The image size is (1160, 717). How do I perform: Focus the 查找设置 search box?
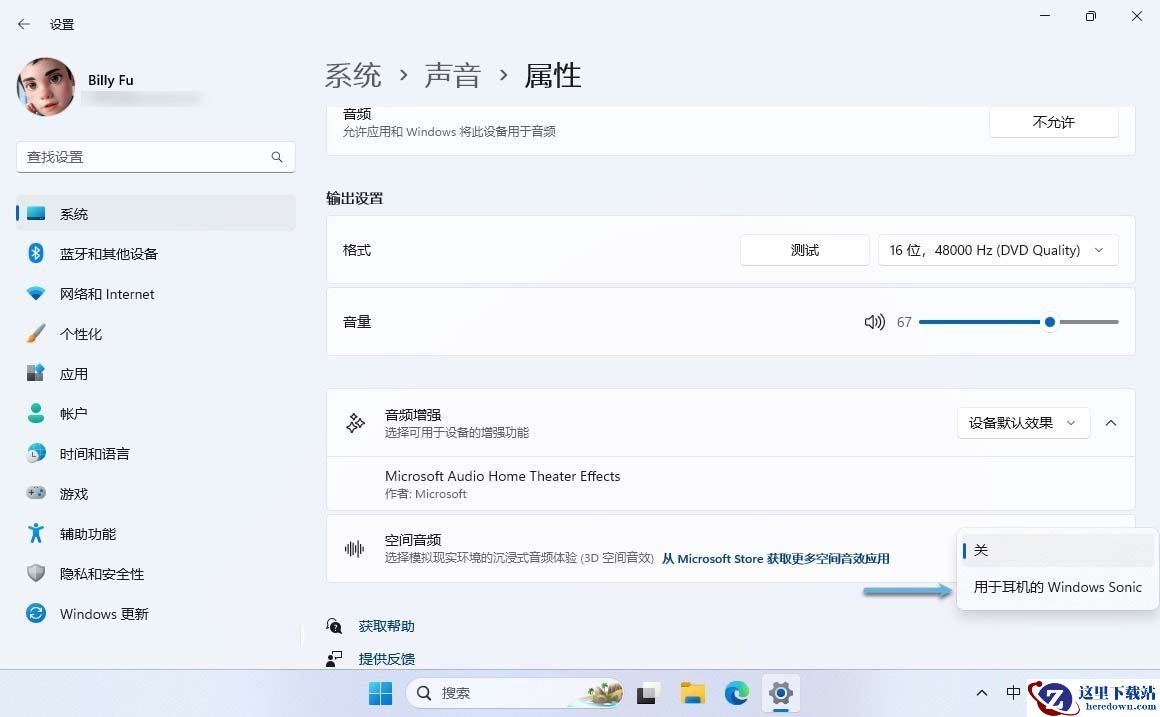[155, 157]
